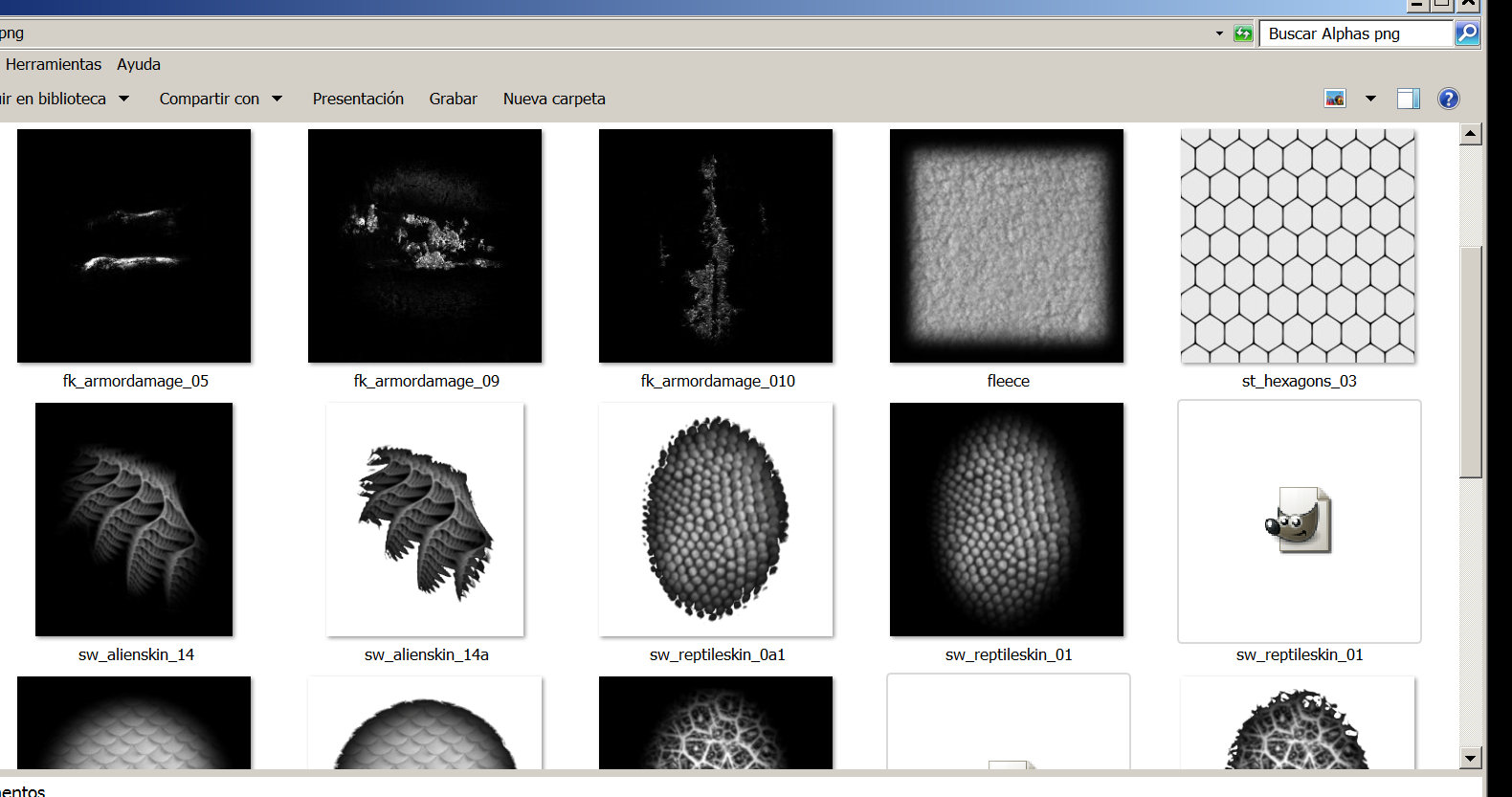Expand the address bar history dropdown

[1219, 33]
